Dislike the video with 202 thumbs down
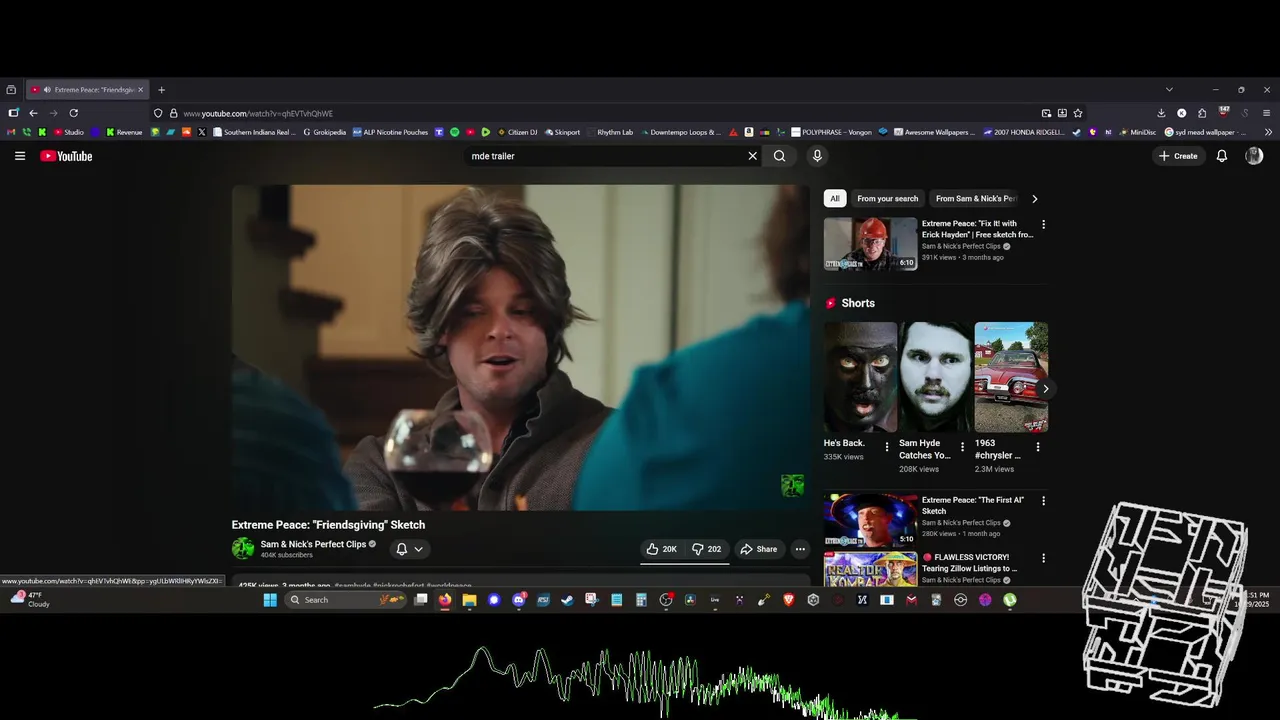The image size is (1280, 720). [x=707, y=549]
